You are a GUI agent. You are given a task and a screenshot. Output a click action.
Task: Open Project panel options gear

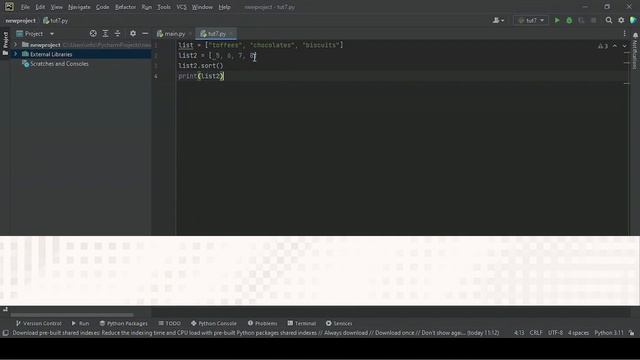coord(133,33)
